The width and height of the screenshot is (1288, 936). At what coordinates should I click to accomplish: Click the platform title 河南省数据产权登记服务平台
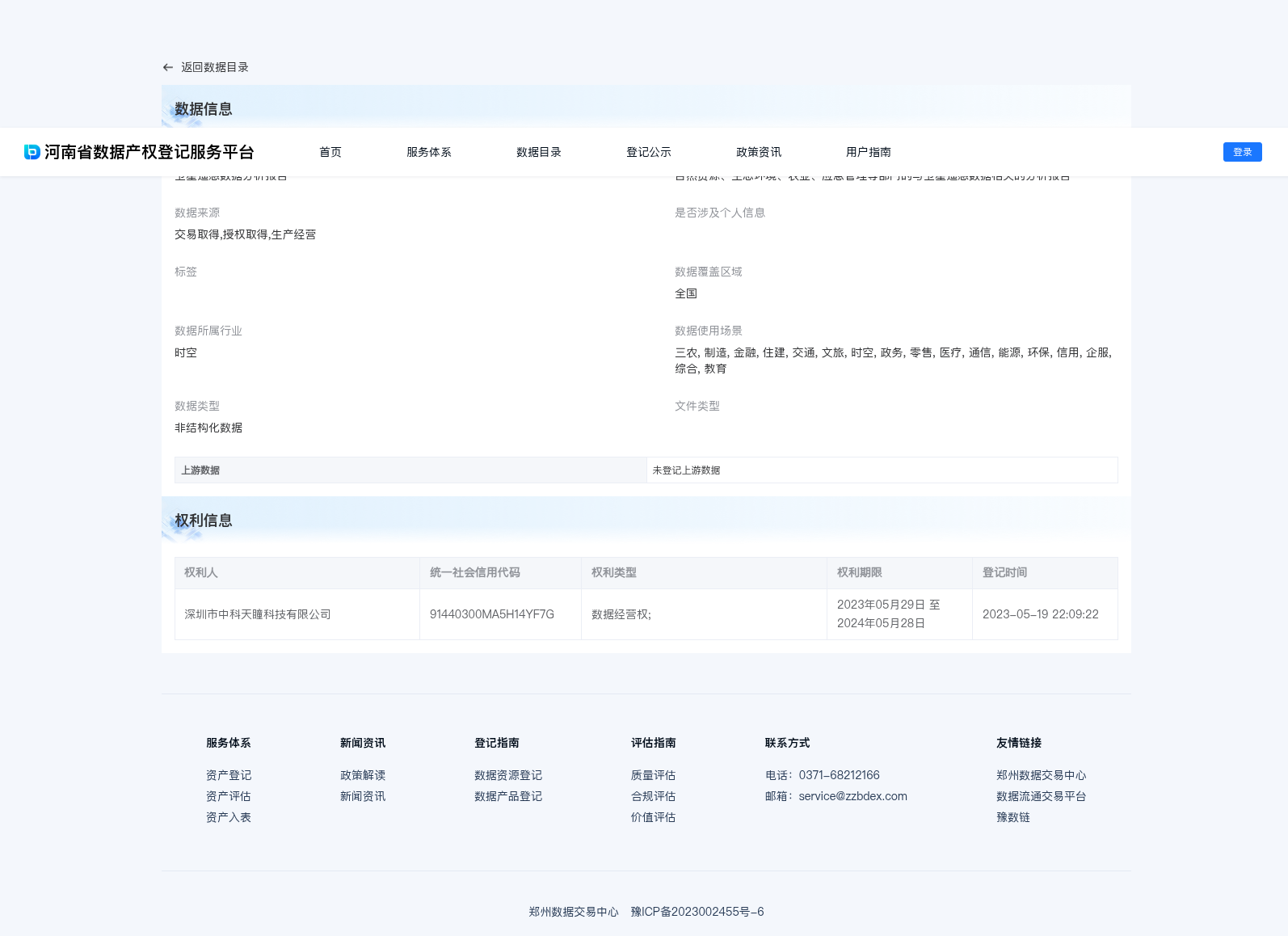pyautogui.click(x=149, y=152)
